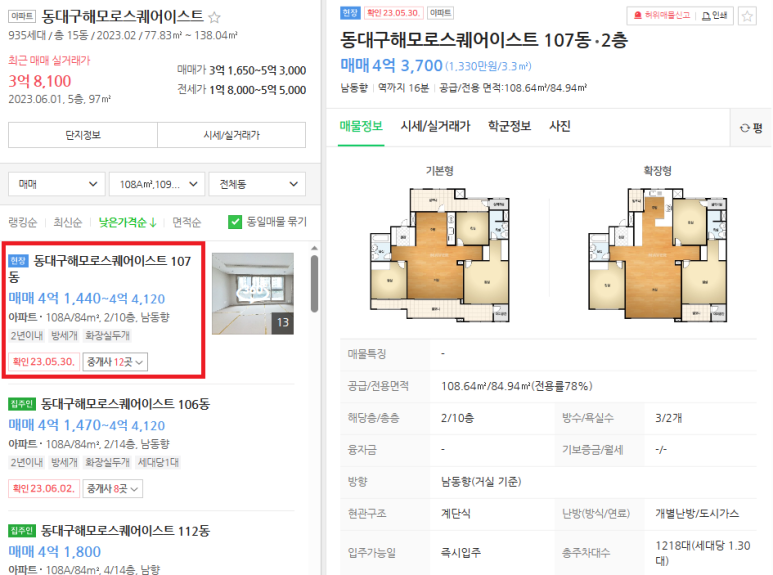Click detail price 매매 4억 3,700

(x=391, y=65)
